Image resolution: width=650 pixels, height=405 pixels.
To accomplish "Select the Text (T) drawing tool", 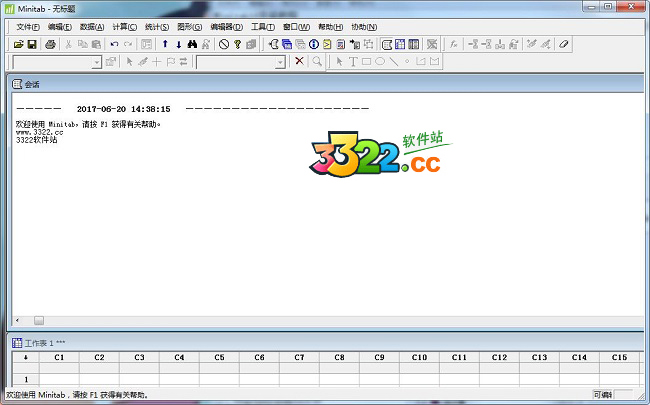I will 353,62.
